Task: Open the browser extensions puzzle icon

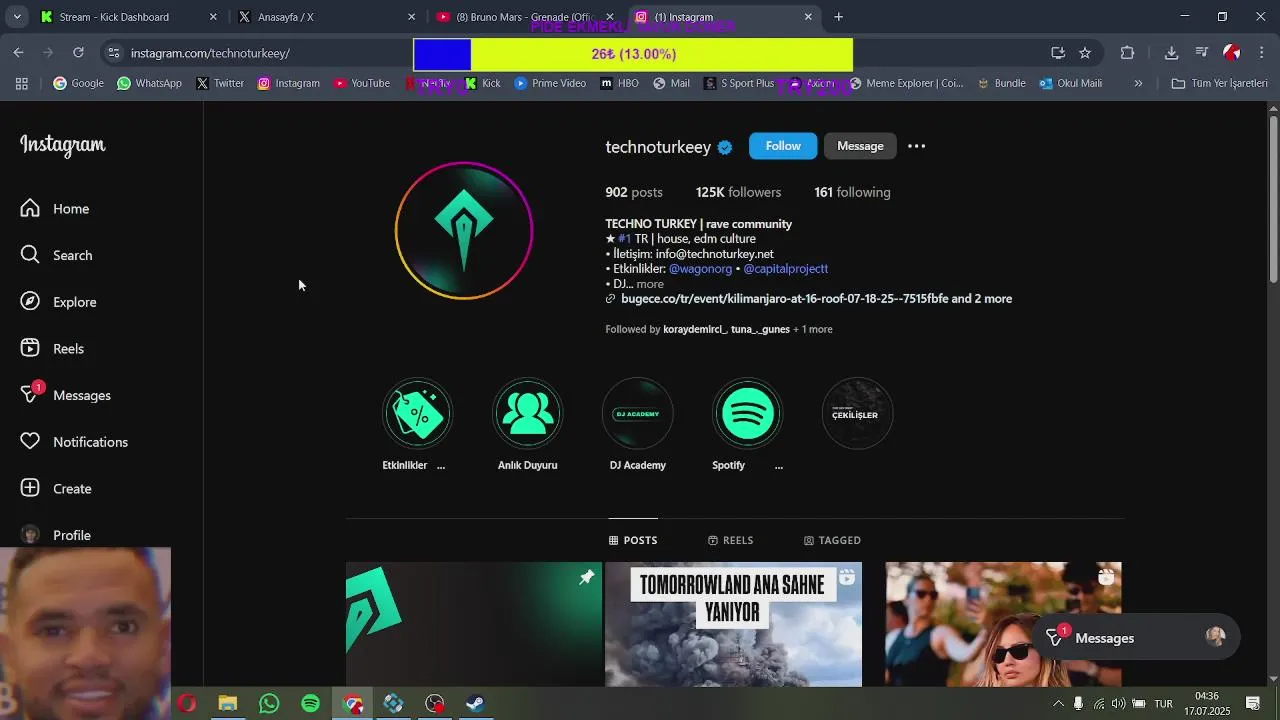Action: click(x=1127, y=53)
